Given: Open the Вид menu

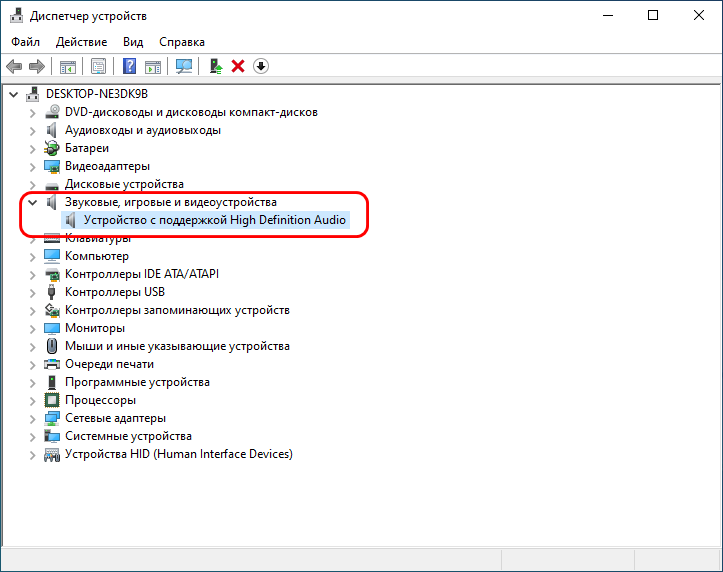Looking at the screenshot, I should tap(133, 42).
